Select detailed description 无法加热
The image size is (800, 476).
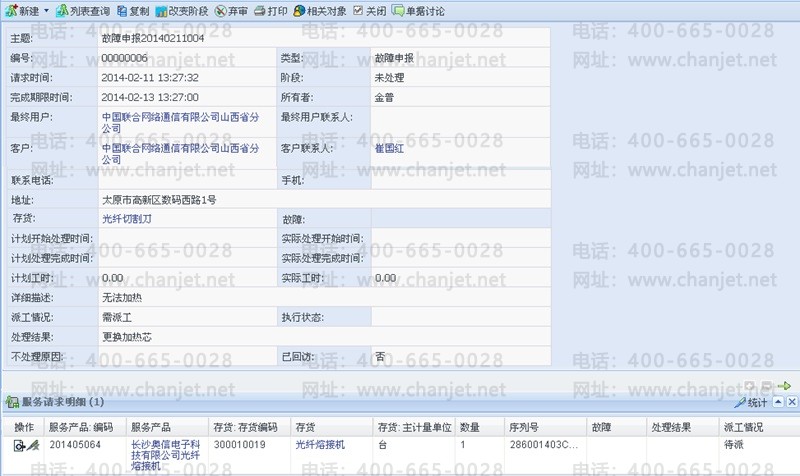[122, 297]
